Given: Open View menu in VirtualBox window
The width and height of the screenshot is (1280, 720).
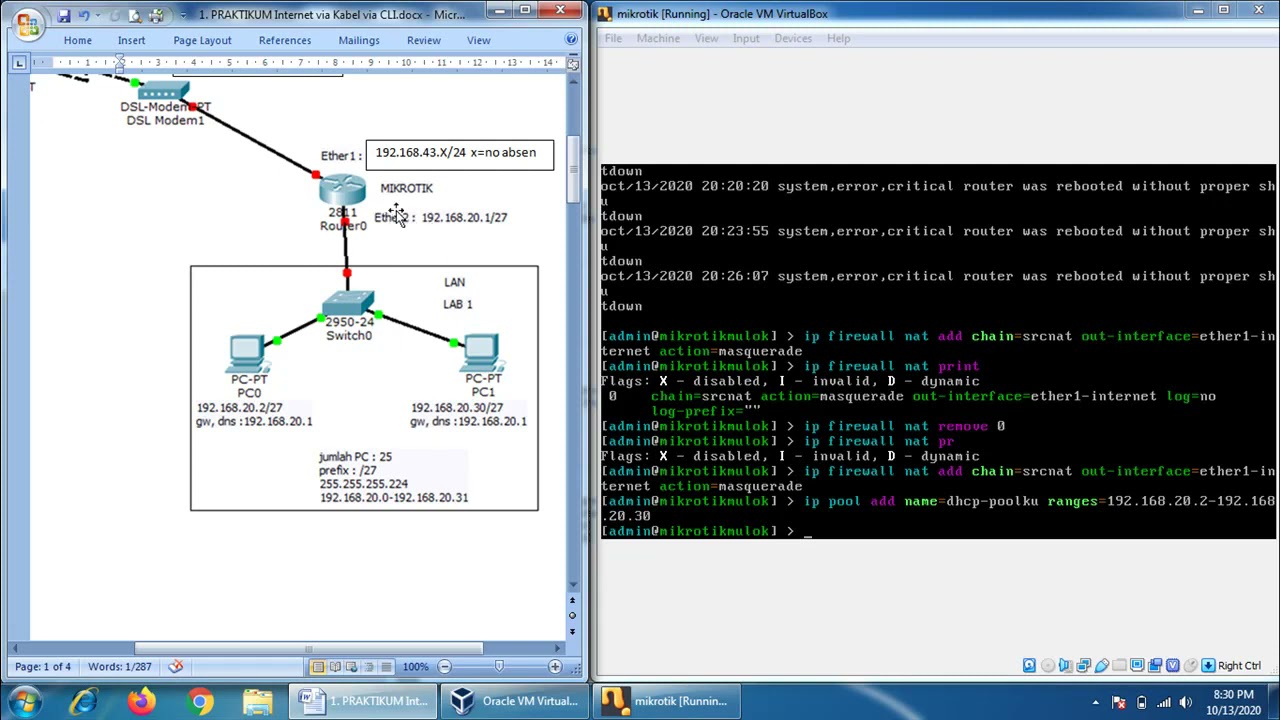Looking at the screenshot, I should click(x=706, y=38).
